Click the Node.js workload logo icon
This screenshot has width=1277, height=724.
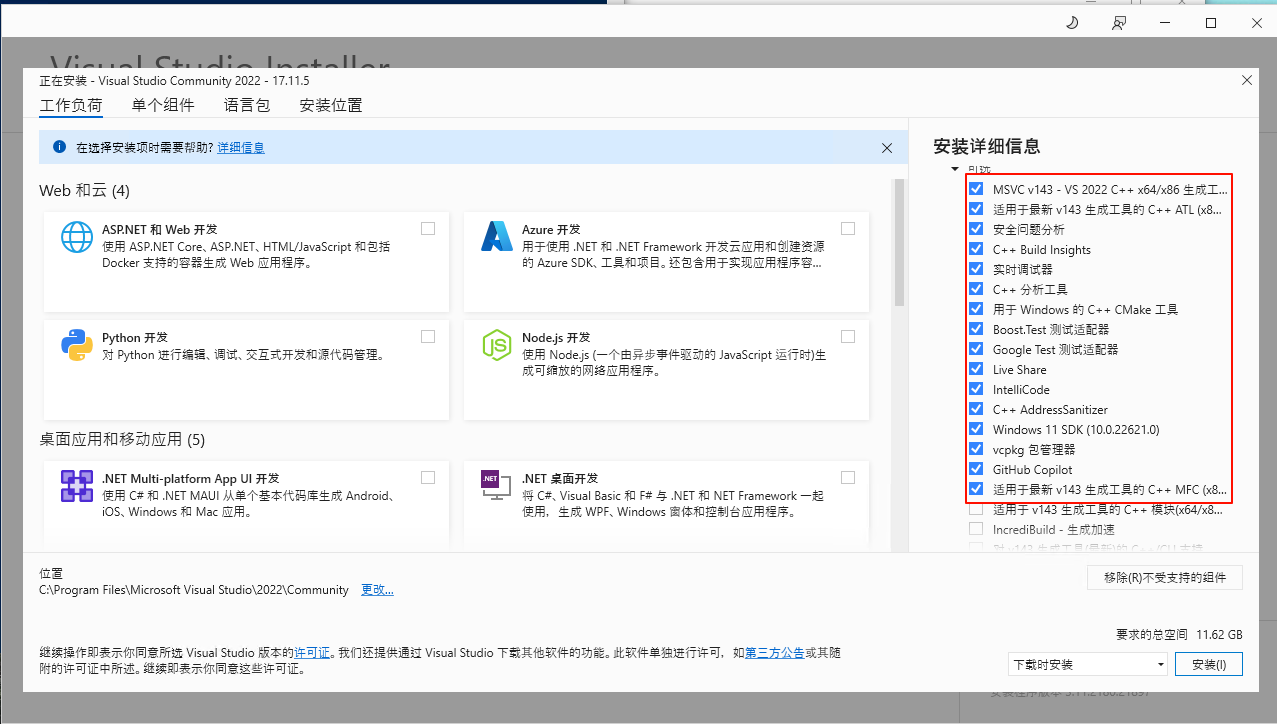[x=497, y=345]
